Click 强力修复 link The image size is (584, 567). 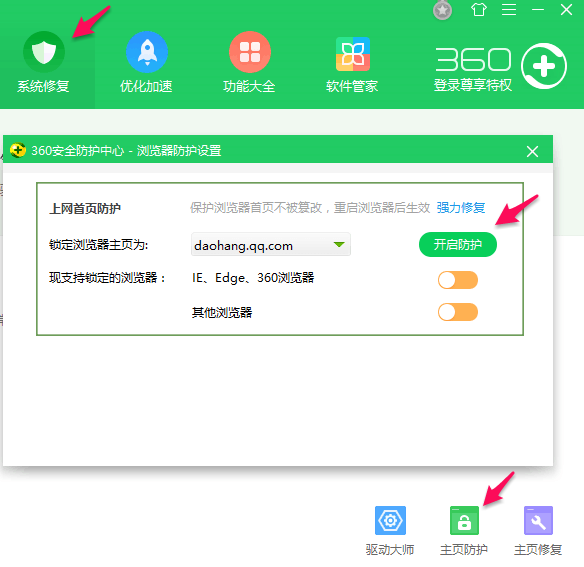coord(461,208)
